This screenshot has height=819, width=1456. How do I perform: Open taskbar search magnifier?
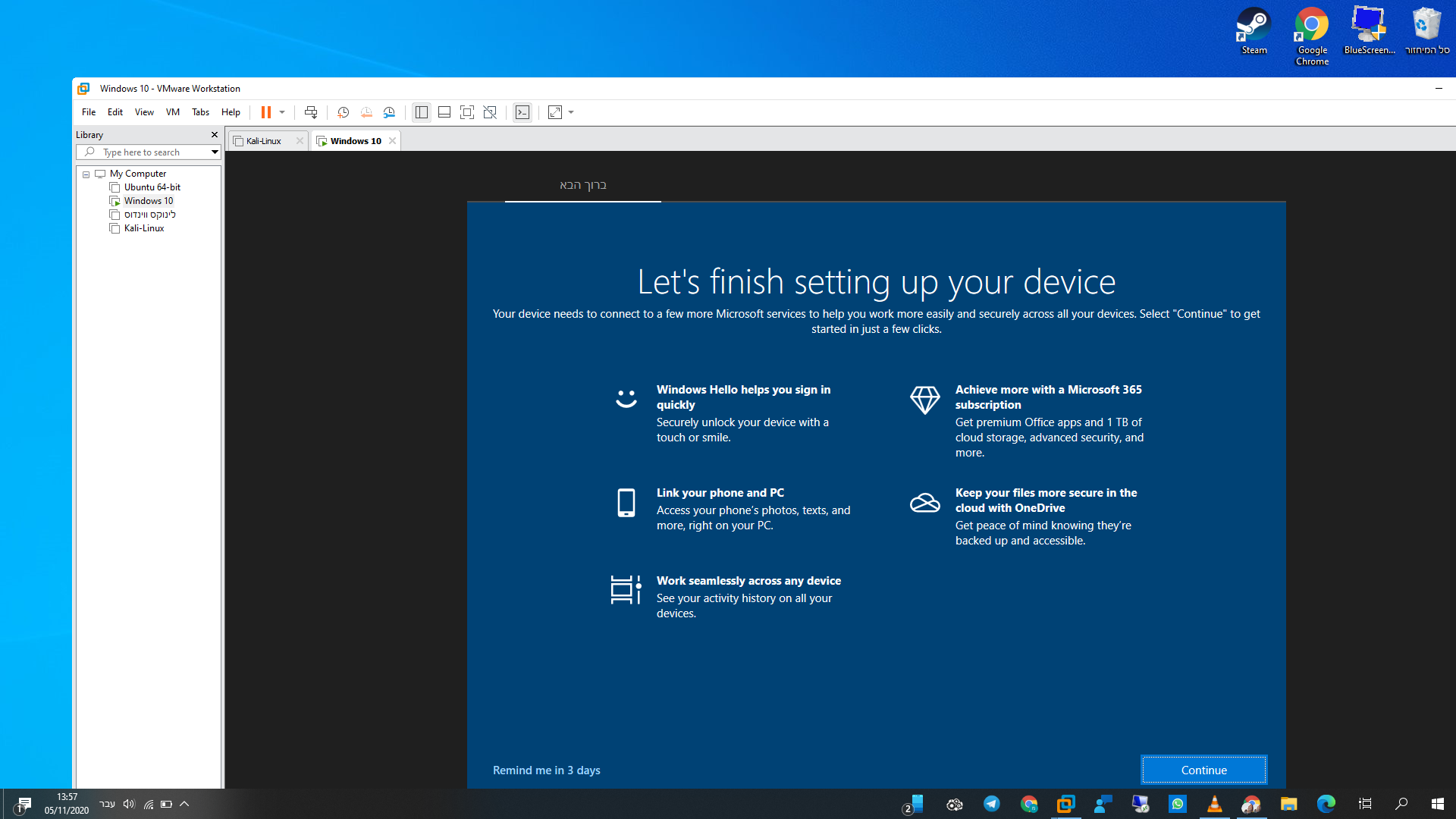pos(1401,804)
